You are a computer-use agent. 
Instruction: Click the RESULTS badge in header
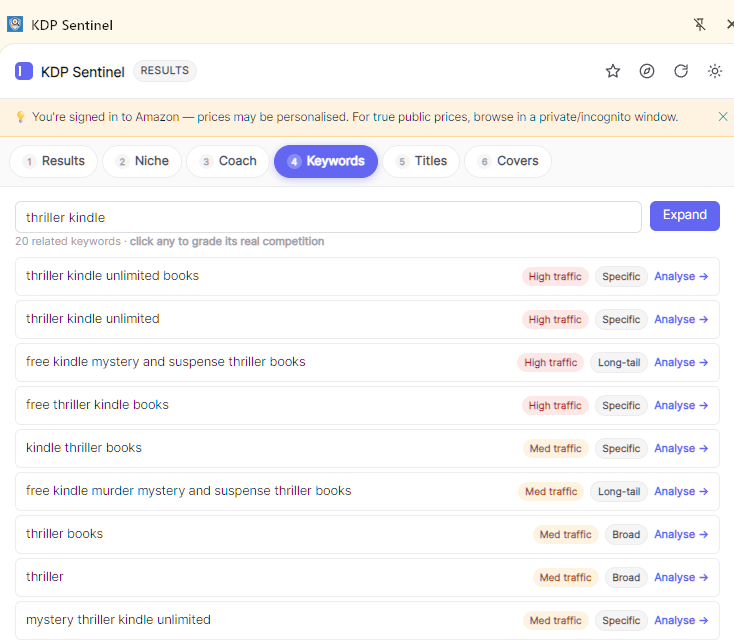[x=165, y=71]
